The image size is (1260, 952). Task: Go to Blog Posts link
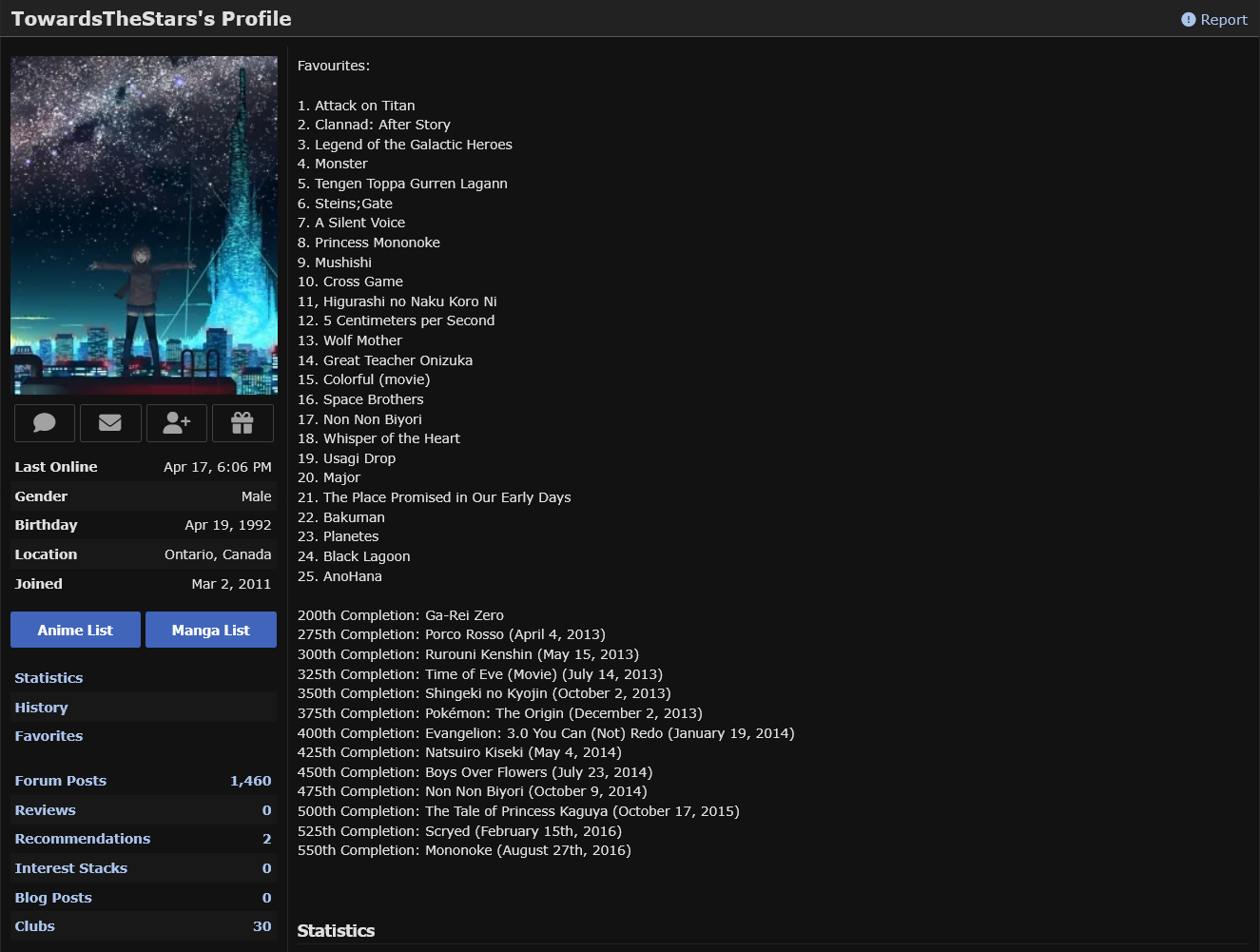(53, 898)
